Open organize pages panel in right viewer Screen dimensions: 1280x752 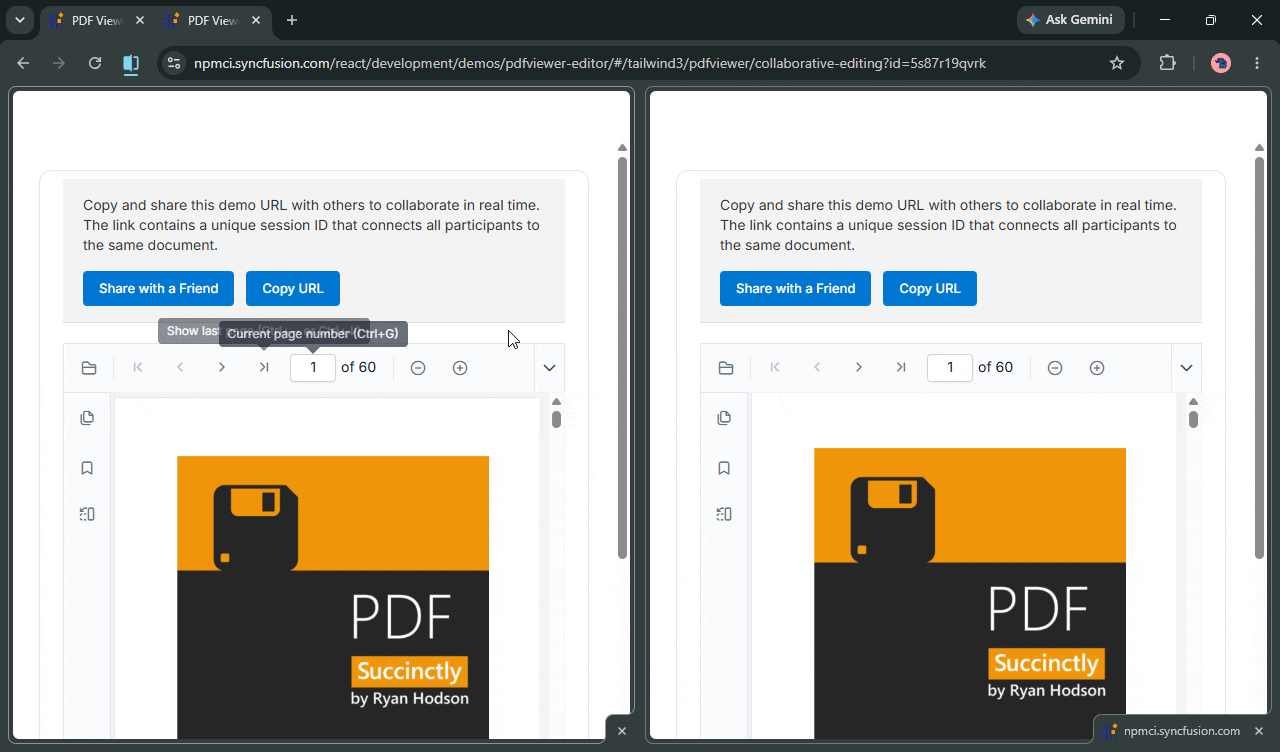point(724,514)
